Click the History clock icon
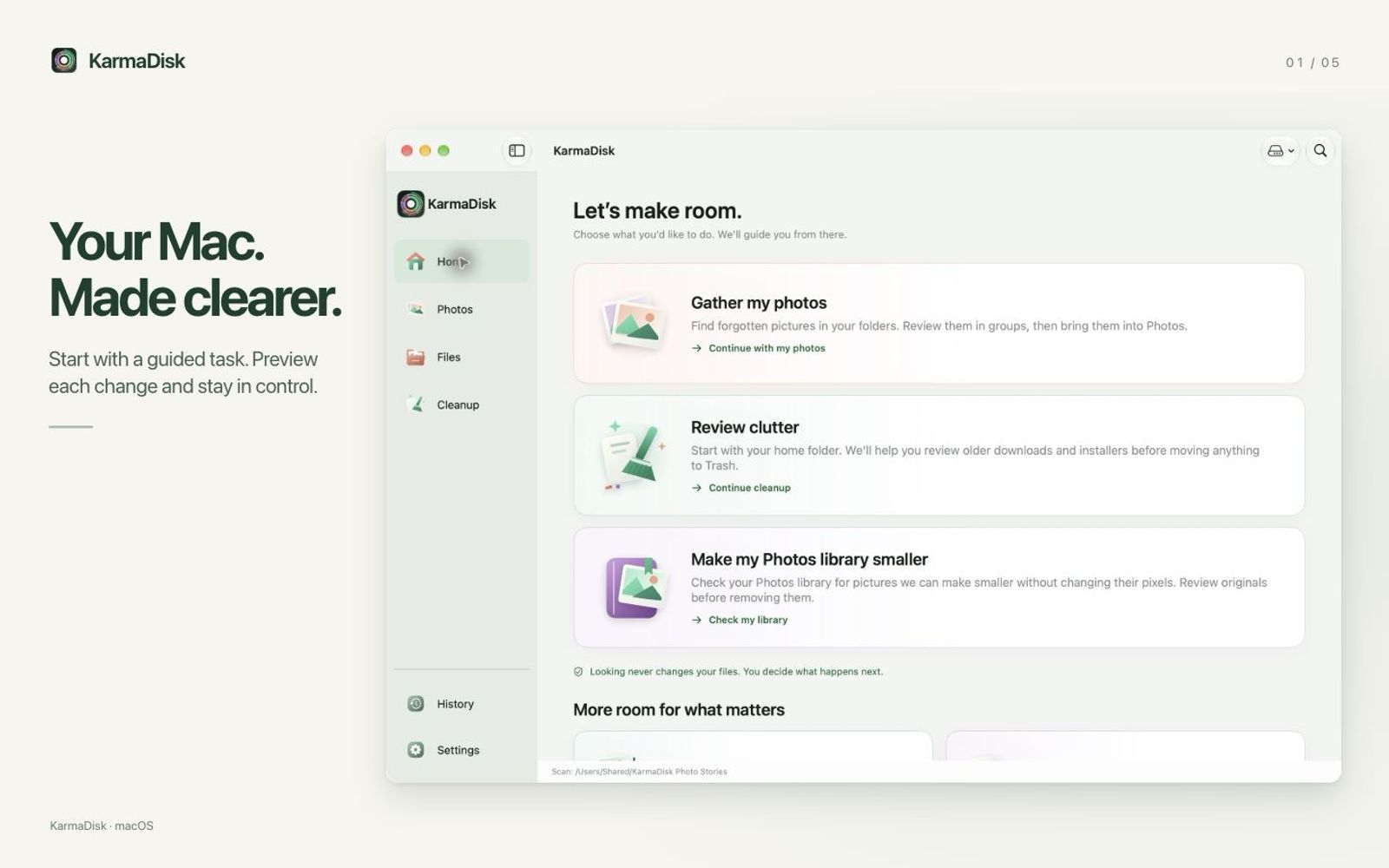This screenshot has height=868, width=1389. (x=416, y=704)
